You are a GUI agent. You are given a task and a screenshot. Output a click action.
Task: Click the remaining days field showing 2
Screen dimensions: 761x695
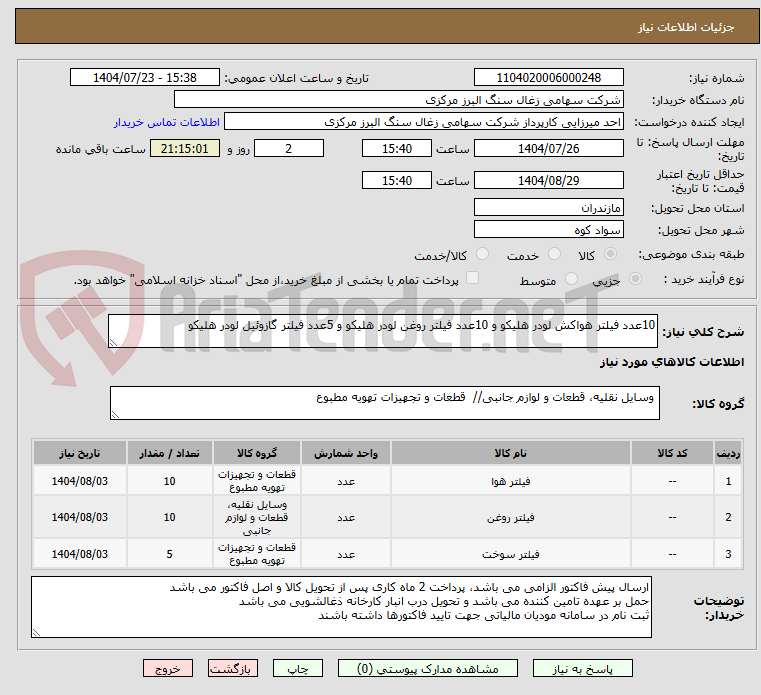[x=289, y=149]
